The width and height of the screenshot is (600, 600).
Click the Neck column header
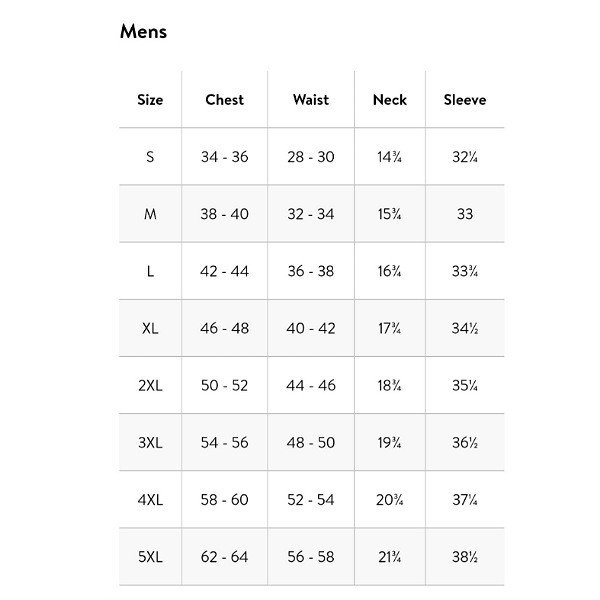tap(390, 100)
